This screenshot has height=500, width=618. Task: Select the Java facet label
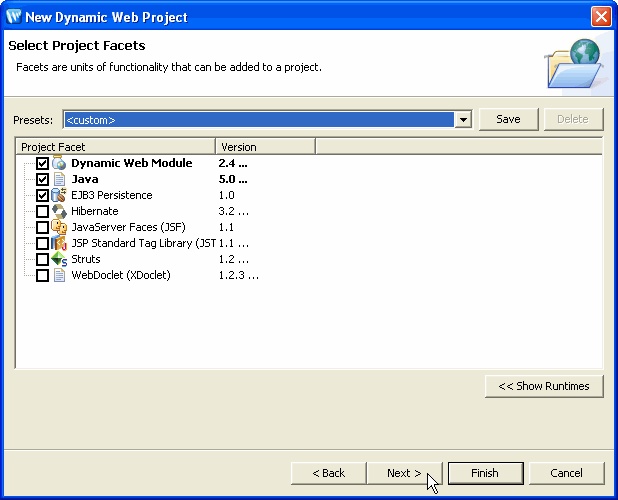click(x=85, y=179)
